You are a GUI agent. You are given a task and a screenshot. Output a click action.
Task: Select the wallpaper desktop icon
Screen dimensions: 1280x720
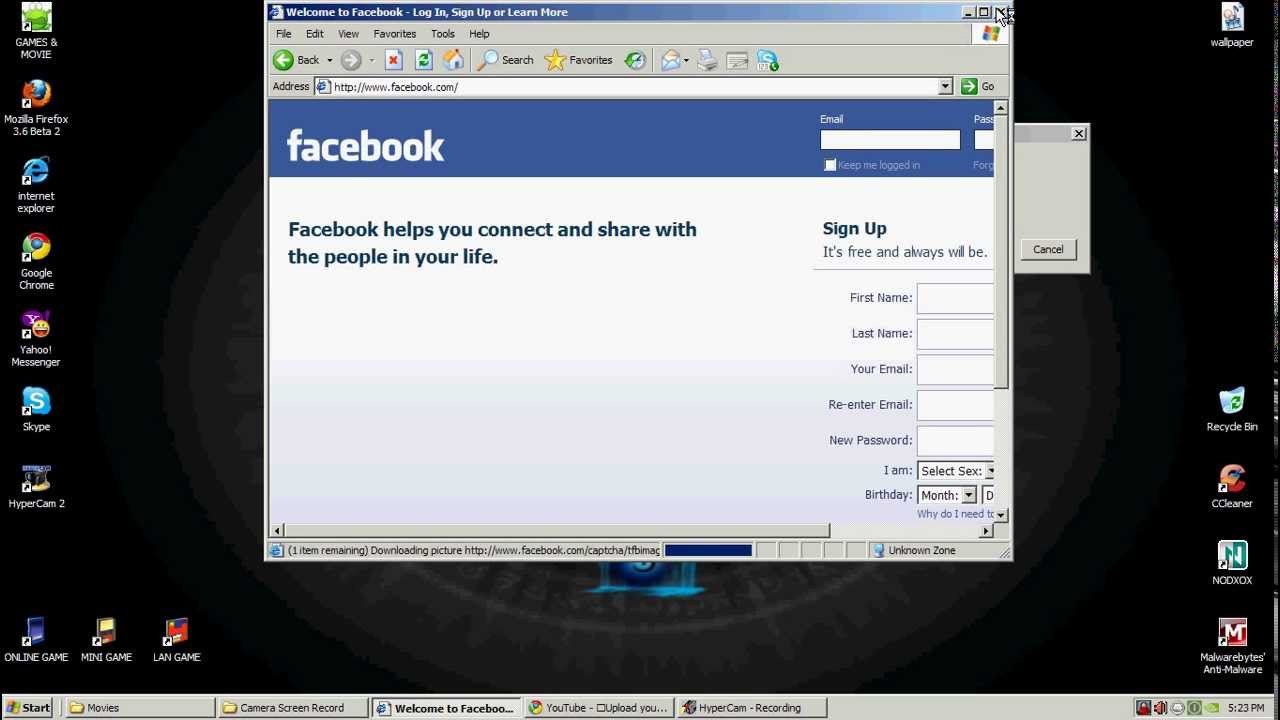click(1232, 25)
